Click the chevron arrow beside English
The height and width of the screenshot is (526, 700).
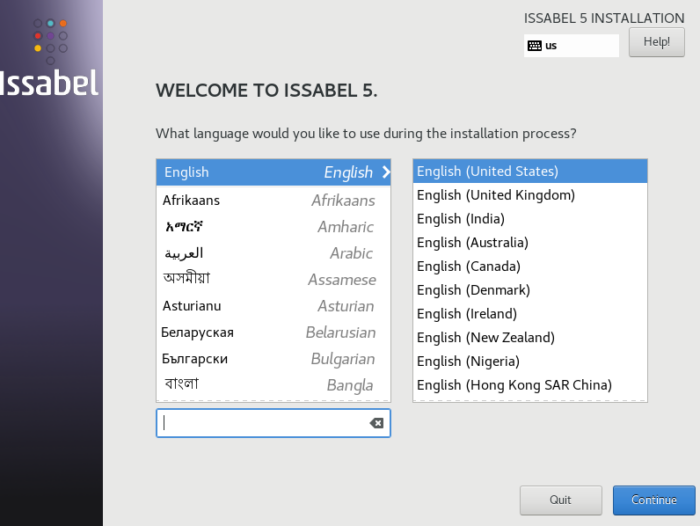tap(385, 172)
